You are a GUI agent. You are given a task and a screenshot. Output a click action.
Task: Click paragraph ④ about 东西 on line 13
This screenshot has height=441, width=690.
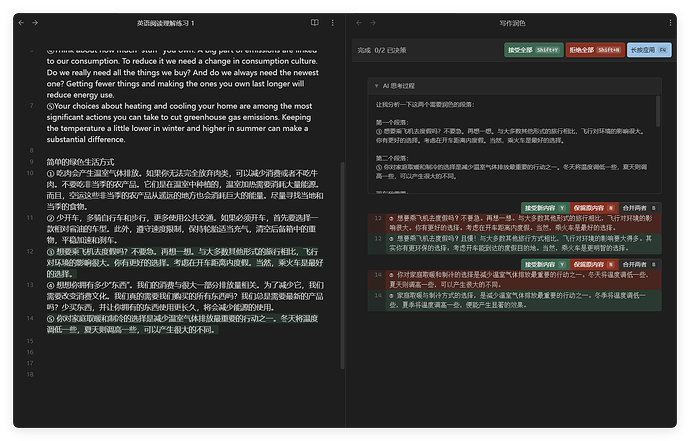click(185, 296)
